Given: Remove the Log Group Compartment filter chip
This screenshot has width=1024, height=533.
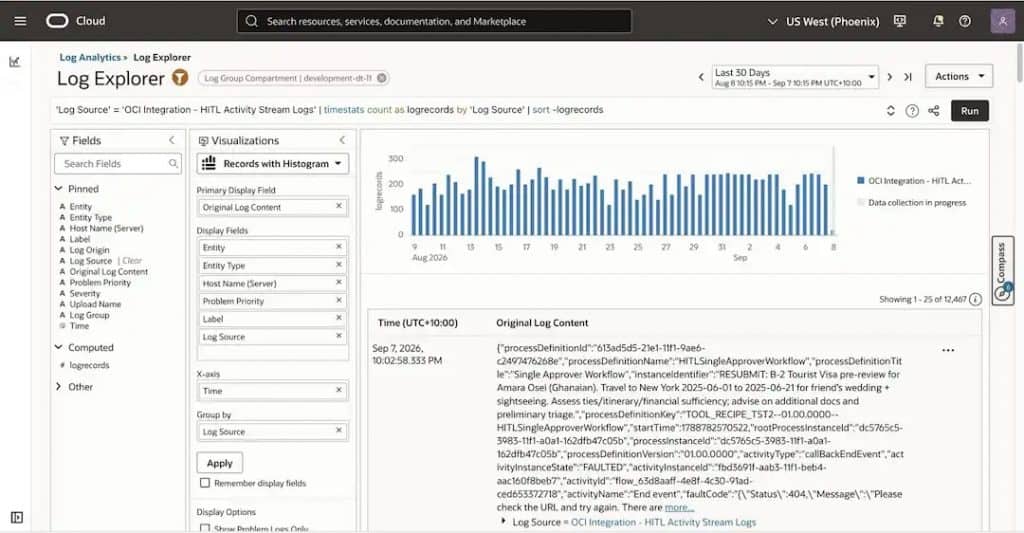Looking at the screenshot, I should pos(381,78).
